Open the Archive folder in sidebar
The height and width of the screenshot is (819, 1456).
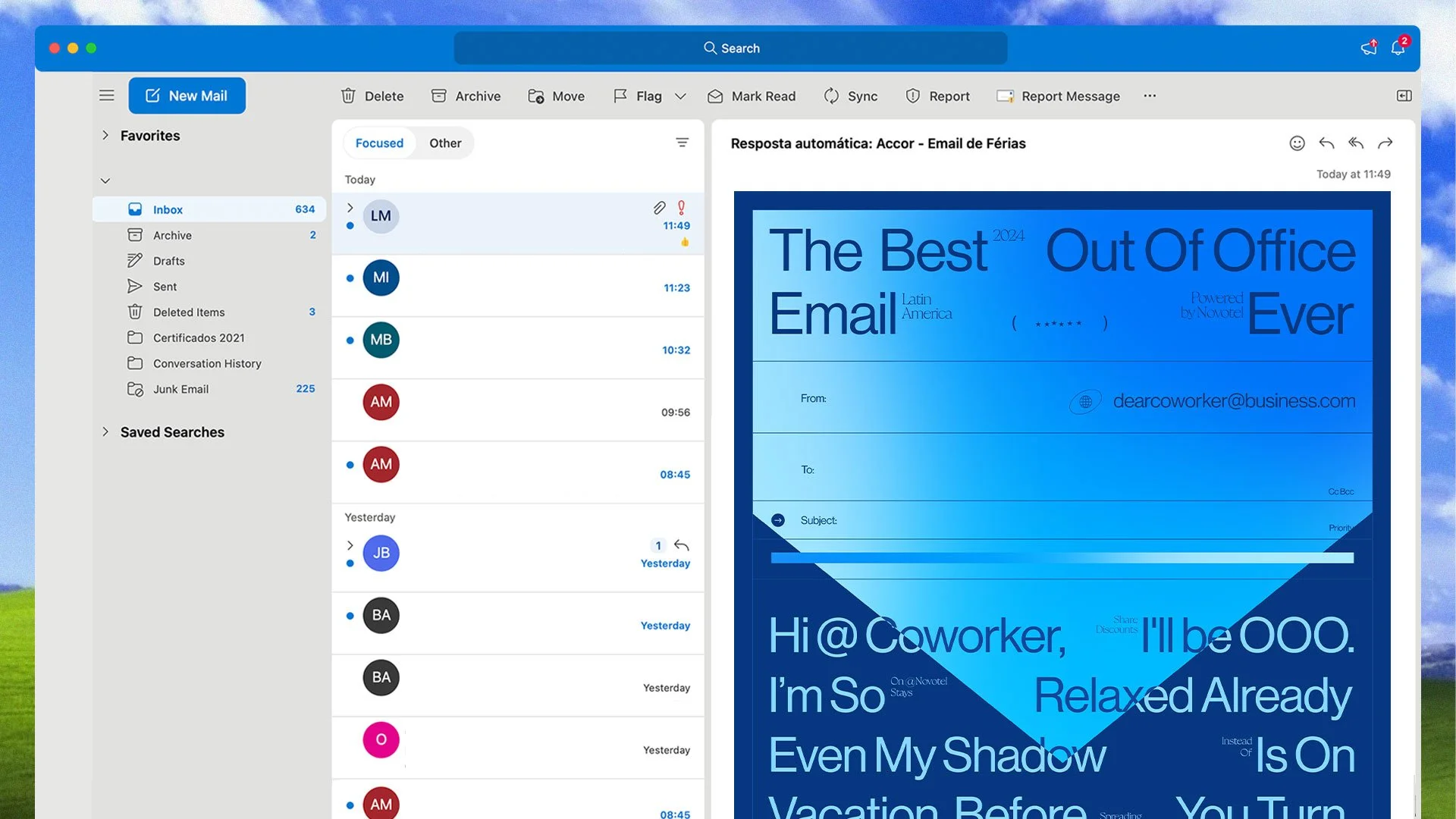pos(209,235)
